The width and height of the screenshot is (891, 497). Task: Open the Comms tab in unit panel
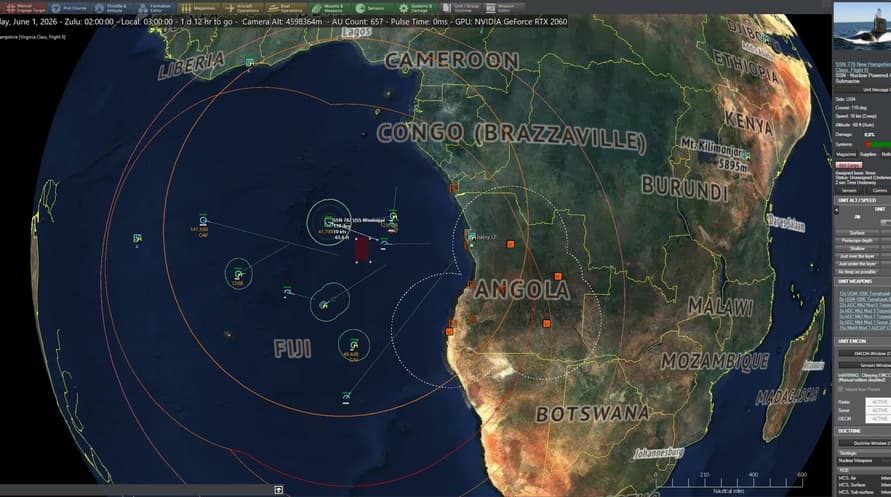pos(878,191)
